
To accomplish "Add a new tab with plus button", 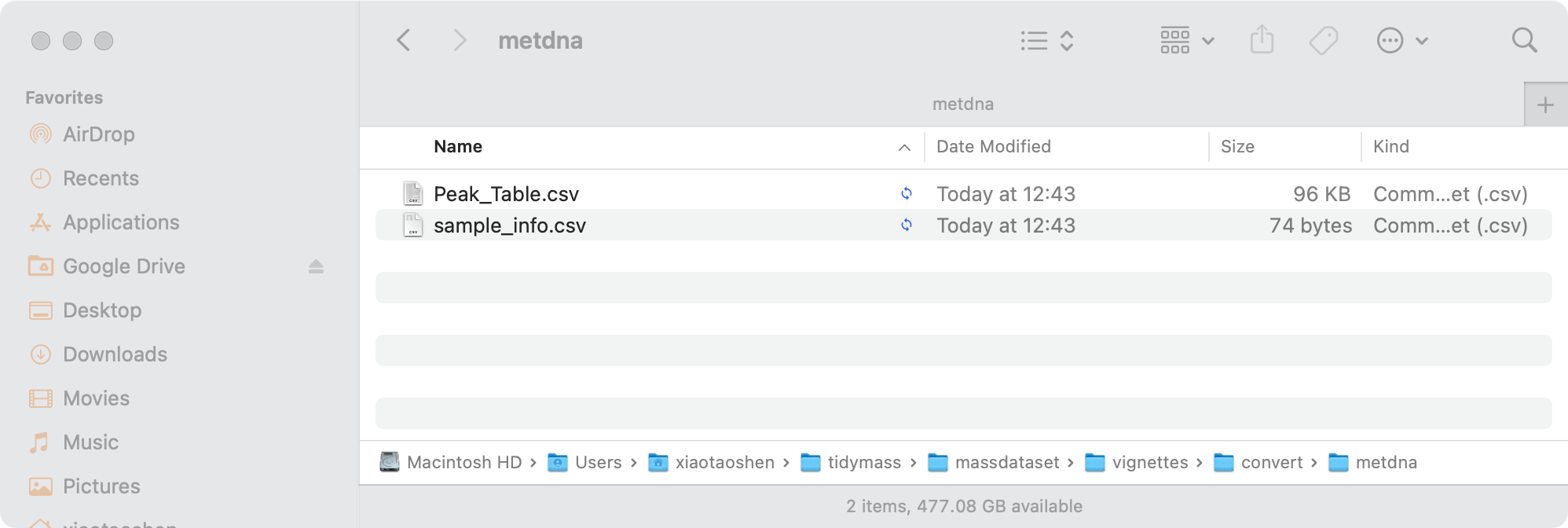I will pos(1545,104).
